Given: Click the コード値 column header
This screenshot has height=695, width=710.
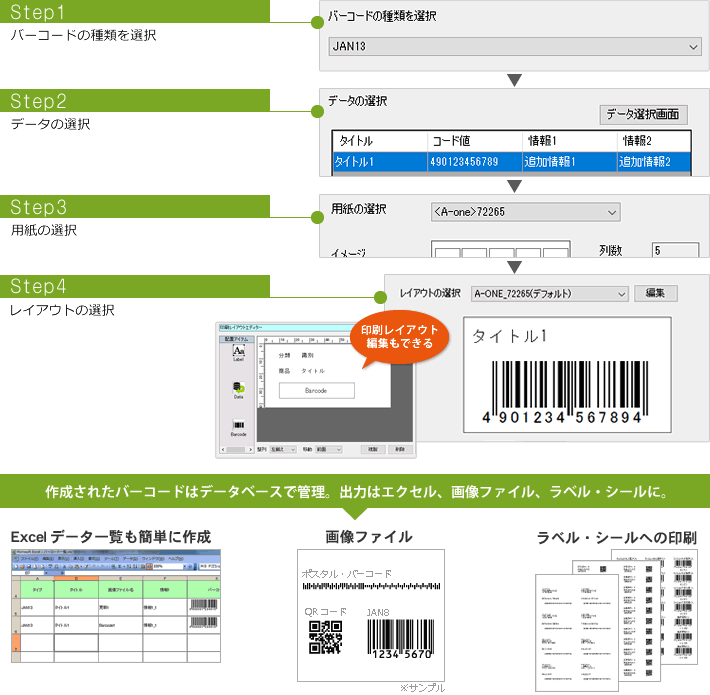Looking at the screenshot, I should point(475,141).
